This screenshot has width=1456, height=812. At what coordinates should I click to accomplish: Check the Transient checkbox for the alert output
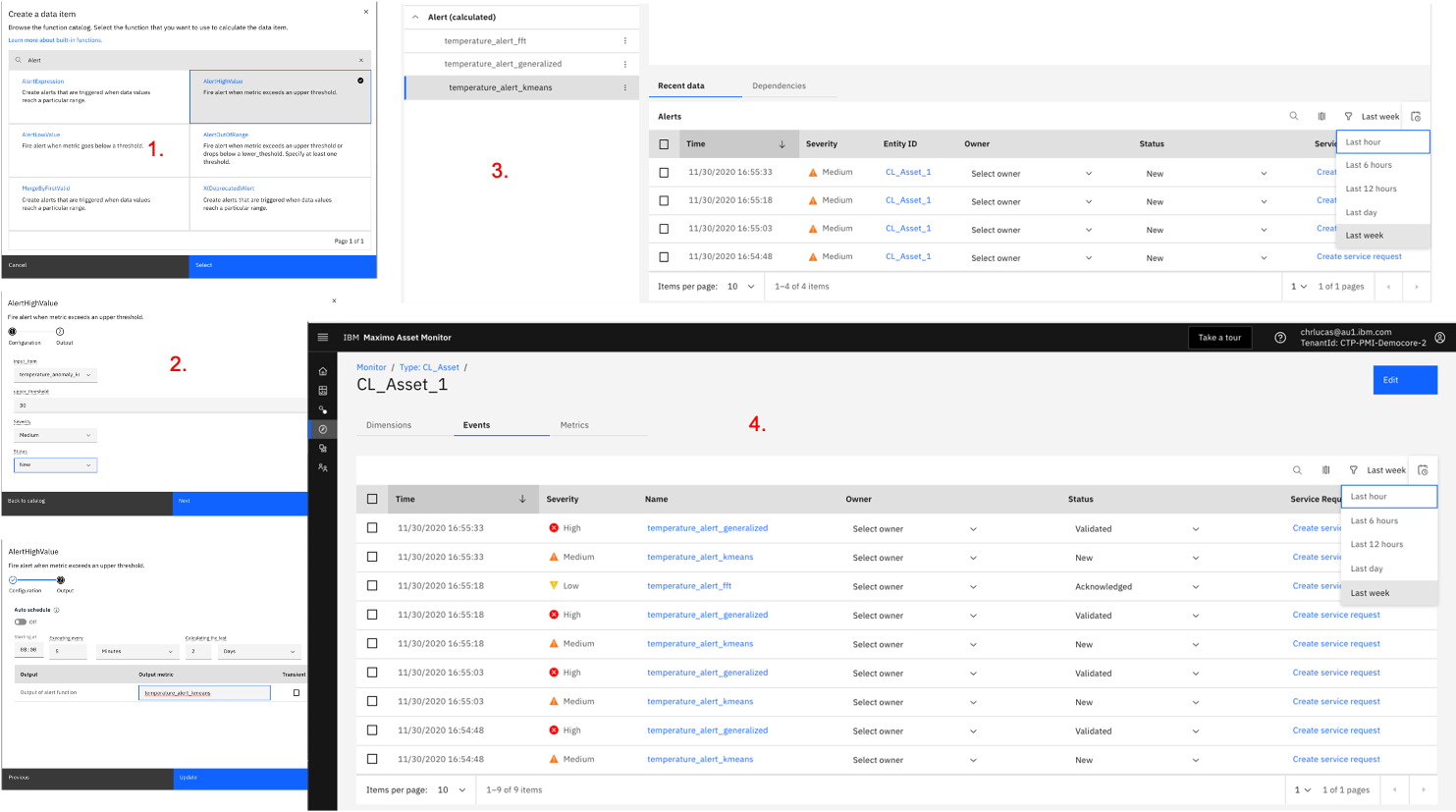click(297, 693)
